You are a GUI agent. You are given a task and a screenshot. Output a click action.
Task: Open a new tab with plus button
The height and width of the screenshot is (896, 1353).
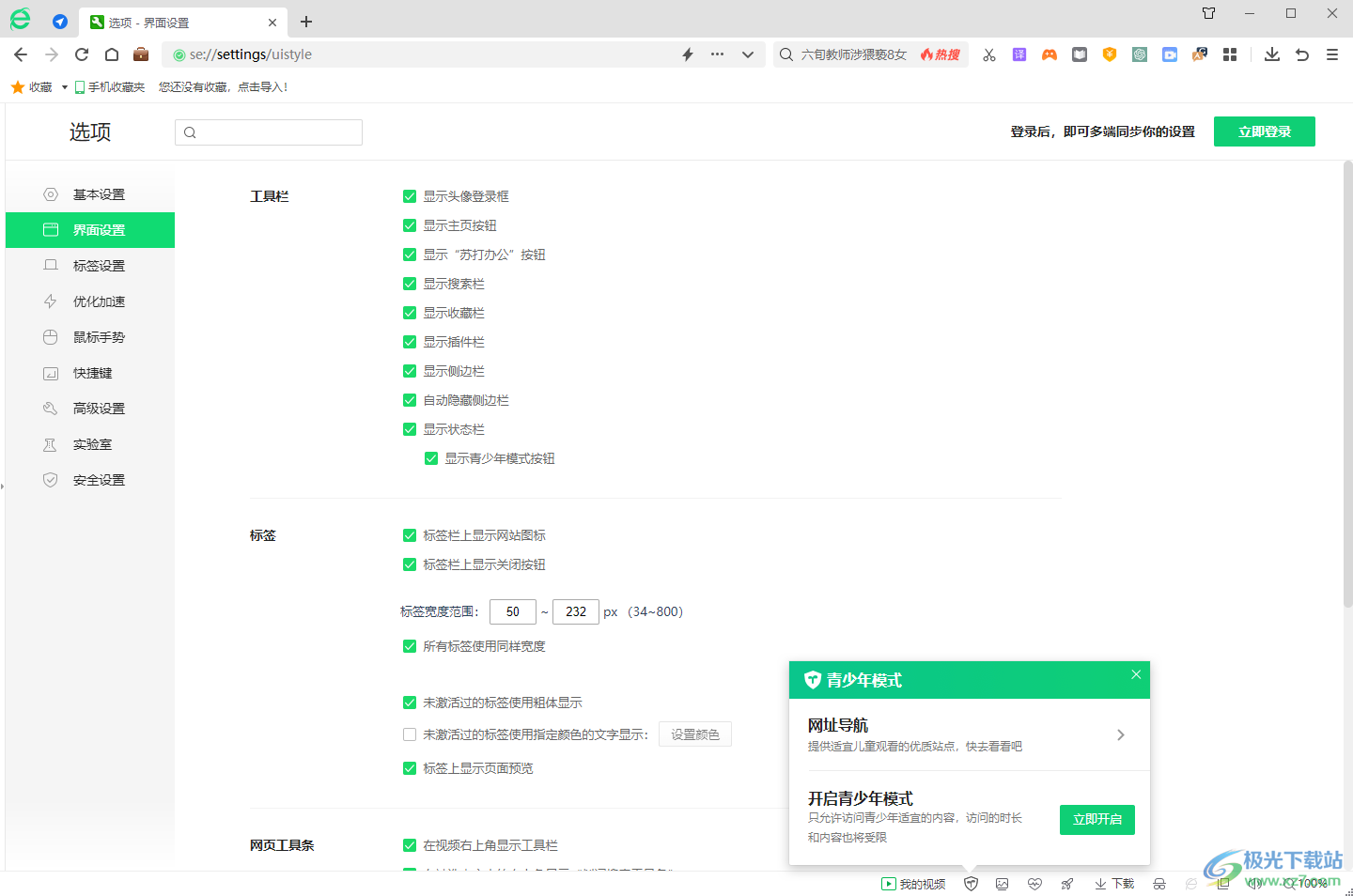[x=306, y=22]
